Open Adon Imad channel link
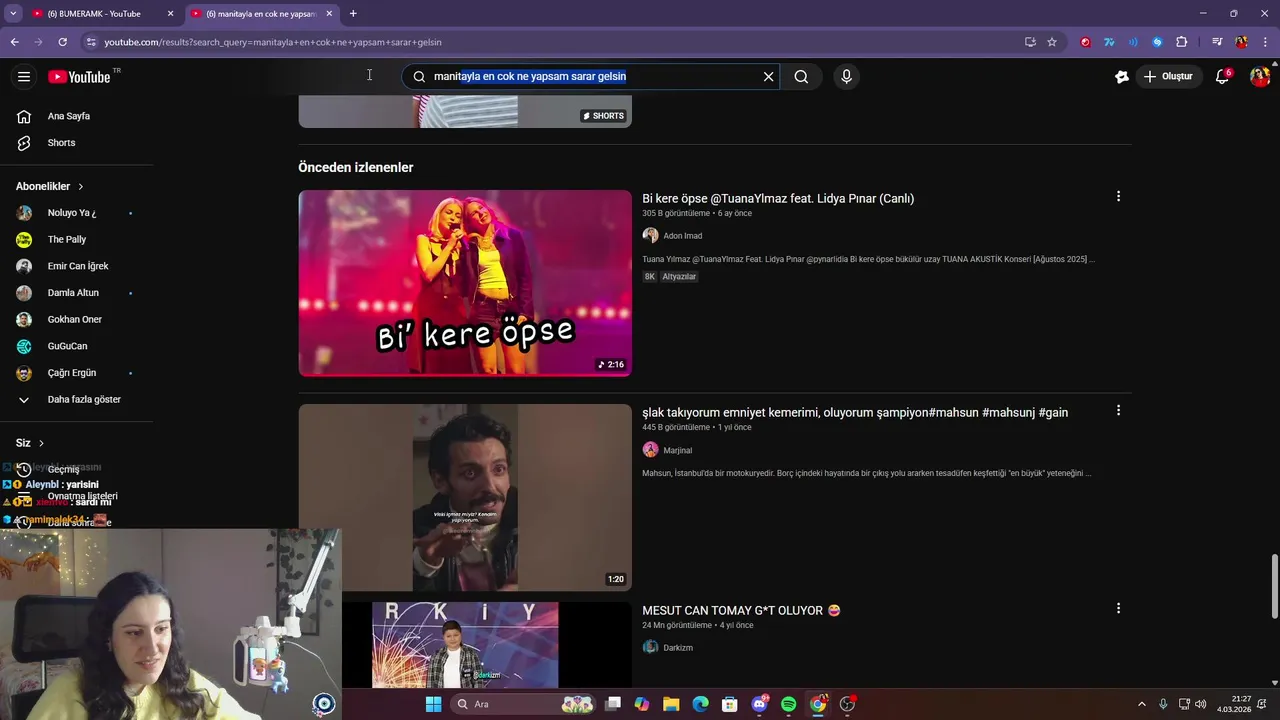Image resolution: width=1280 pixels, height=720 pixels. (682, 236)
